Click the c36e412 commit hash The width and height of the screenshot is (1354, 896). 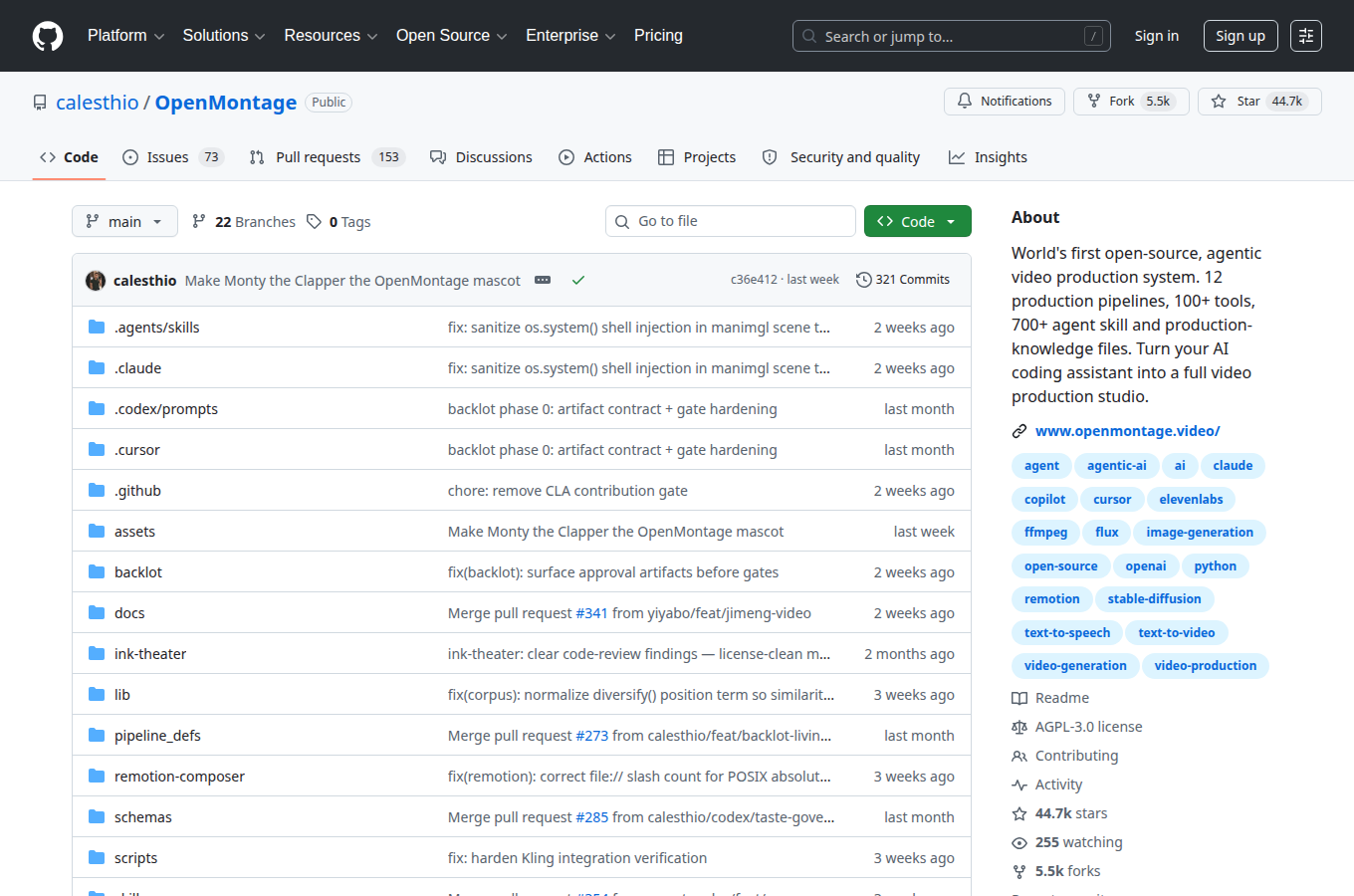click(x=754, y=280)
